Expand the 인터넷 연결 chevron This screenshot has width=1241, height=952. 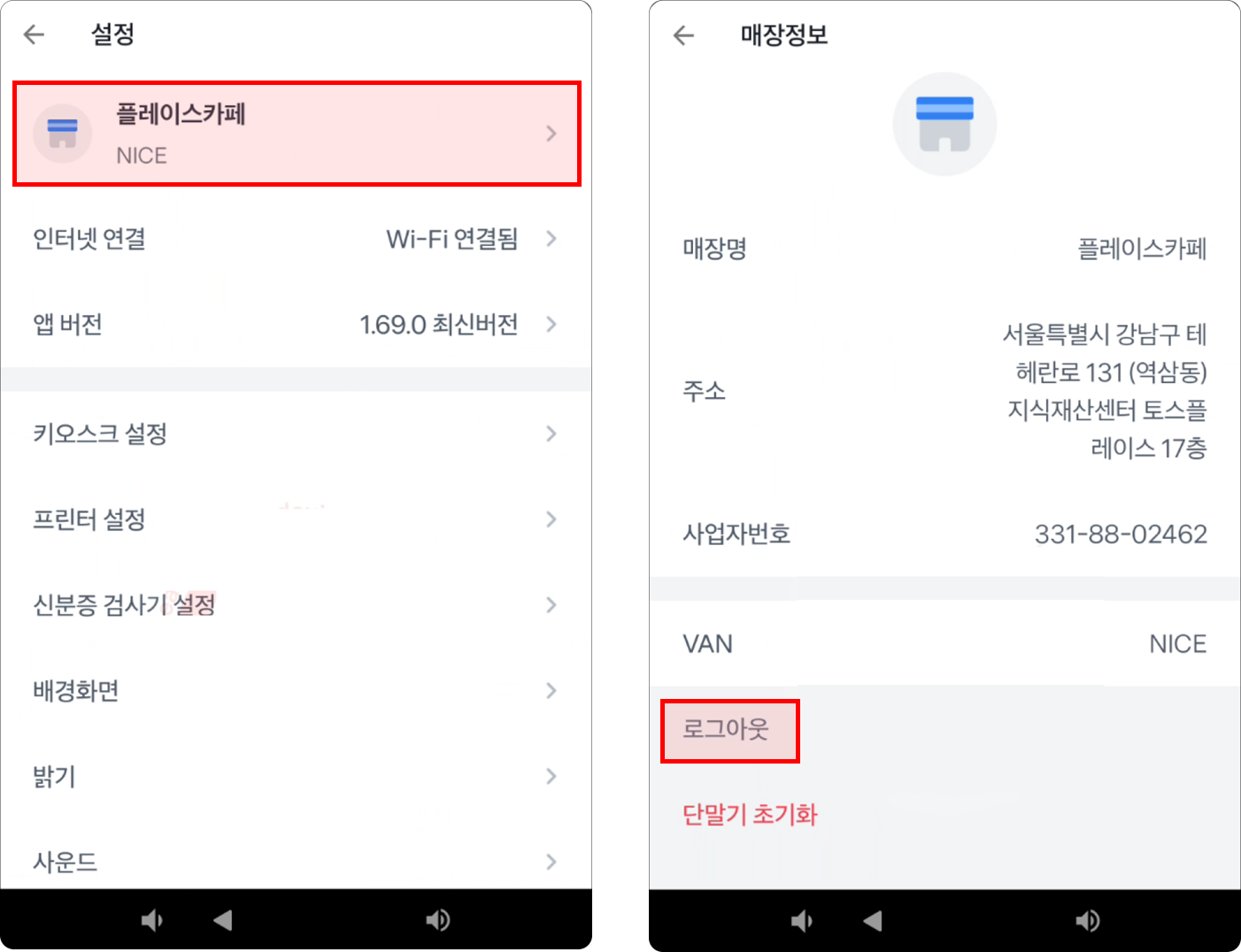(x=551, y=239)
